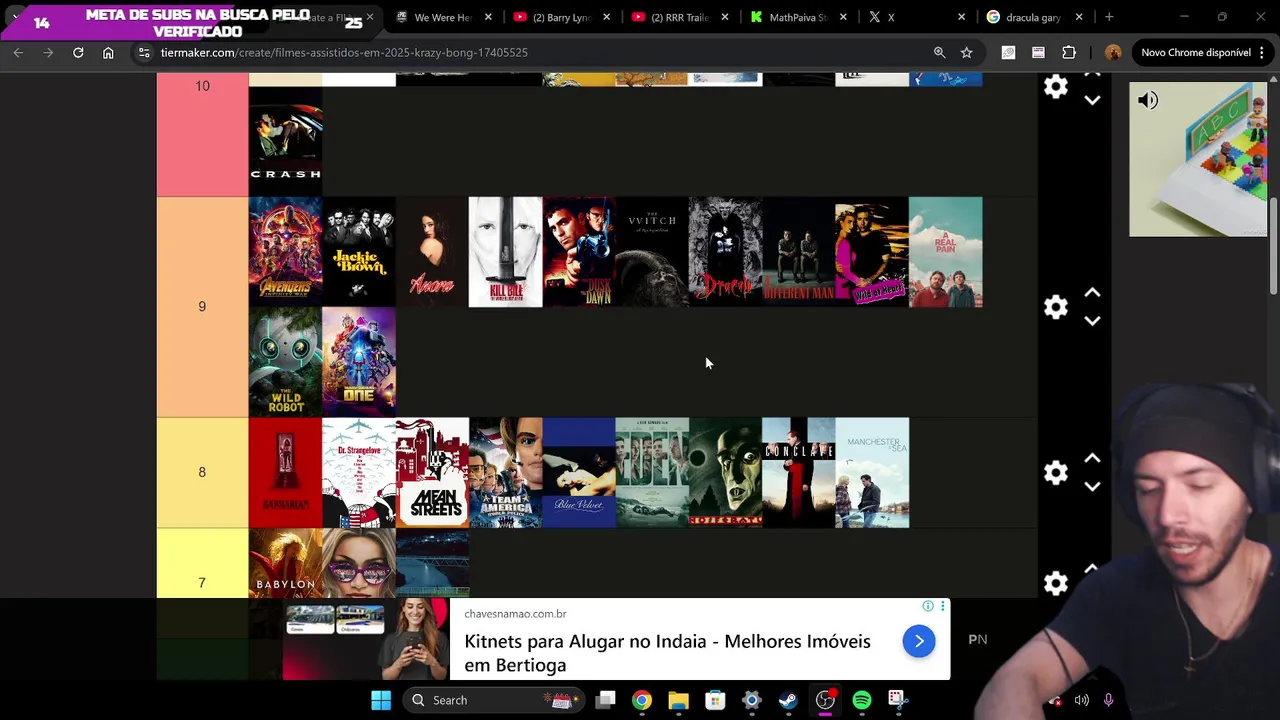Click the taskbar Search box

click(x=492, y=700)
